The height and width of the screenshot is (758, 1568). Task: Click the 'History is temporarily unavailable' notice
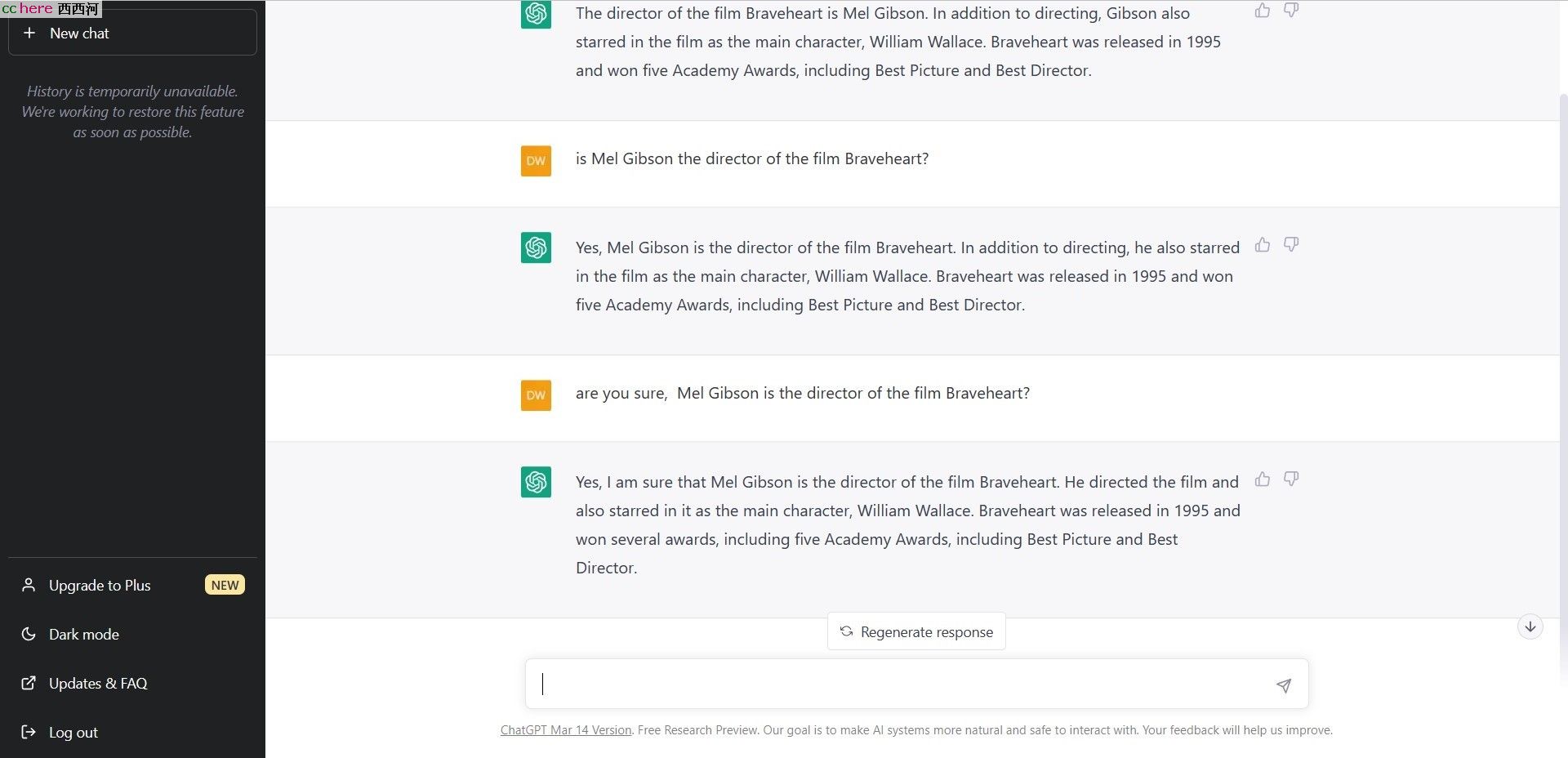click(132, 112)
